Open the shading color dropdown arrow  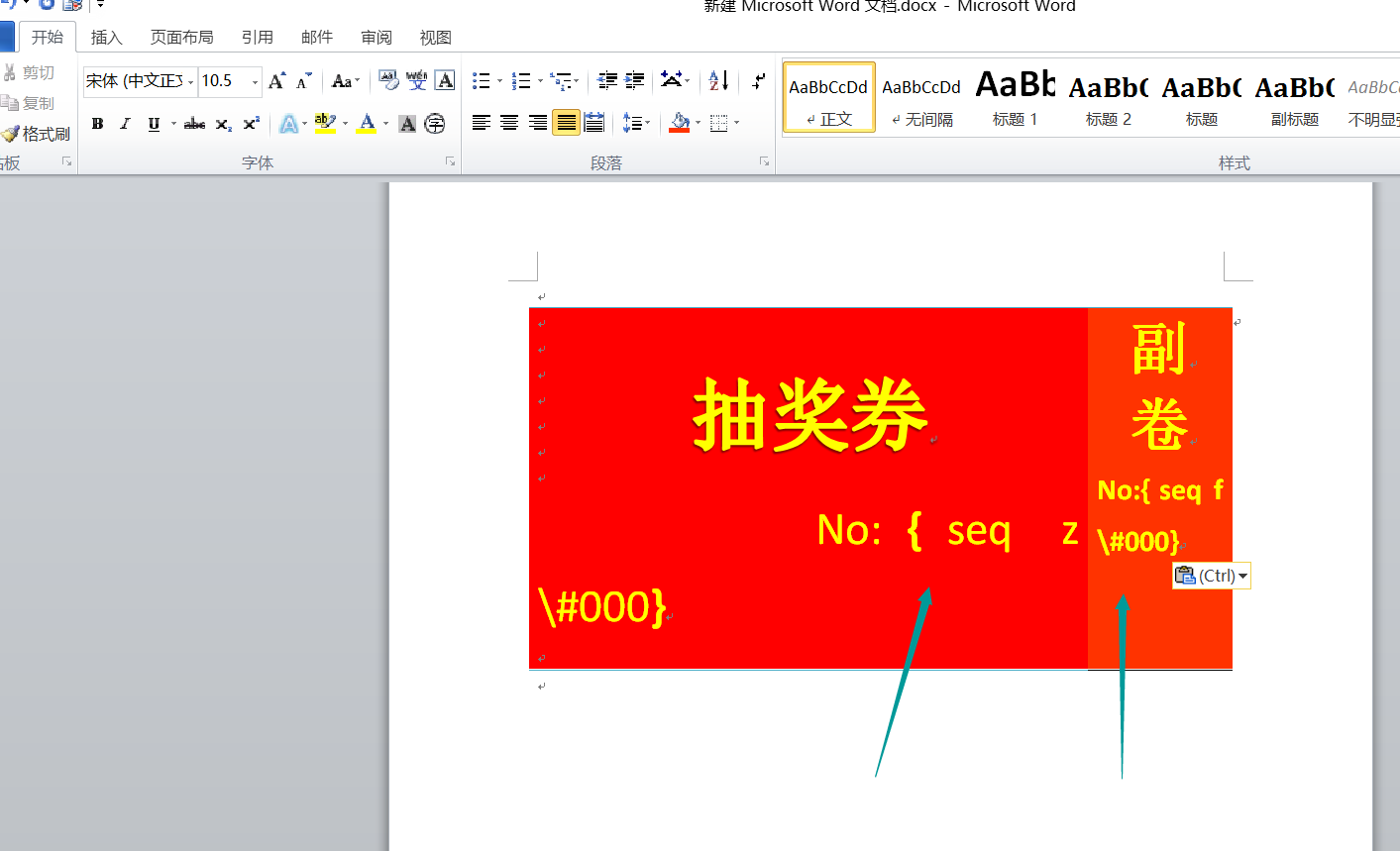tap(698, 123)
